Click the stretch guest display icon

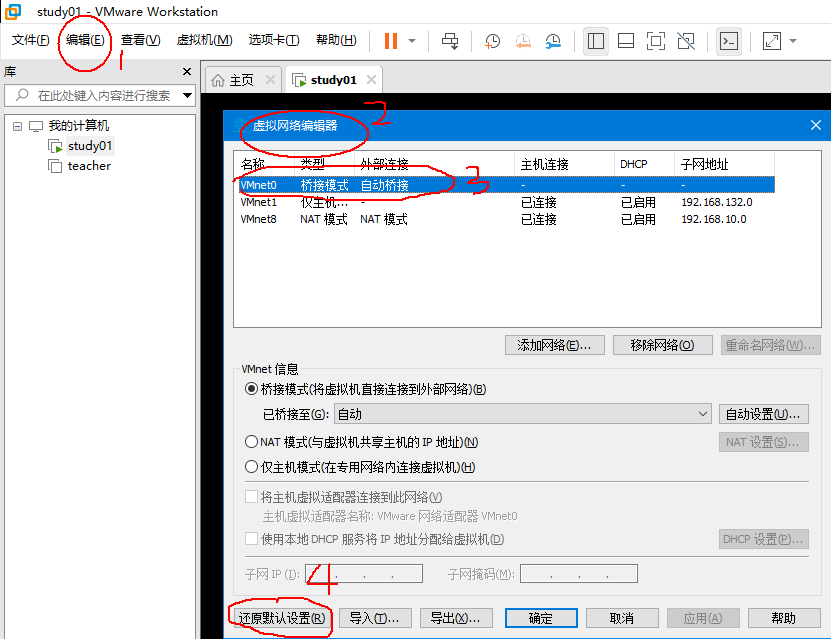(x=772, y=41)
